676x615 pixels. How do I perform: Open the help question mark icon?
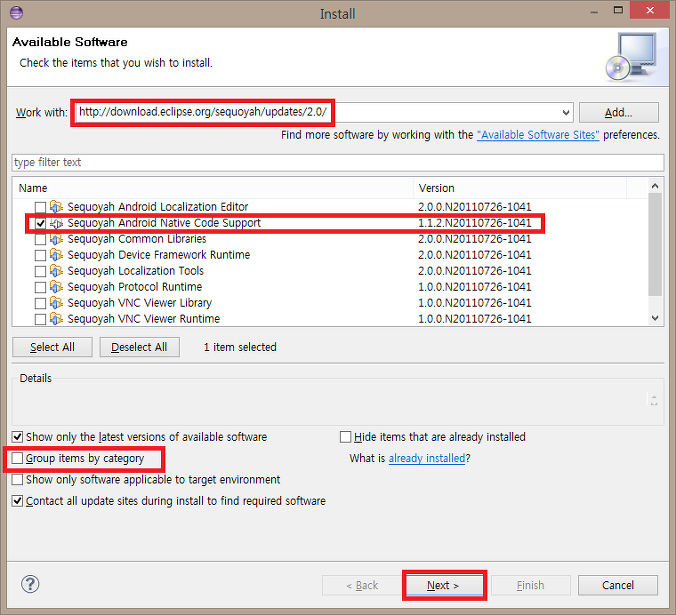(30, 584)
